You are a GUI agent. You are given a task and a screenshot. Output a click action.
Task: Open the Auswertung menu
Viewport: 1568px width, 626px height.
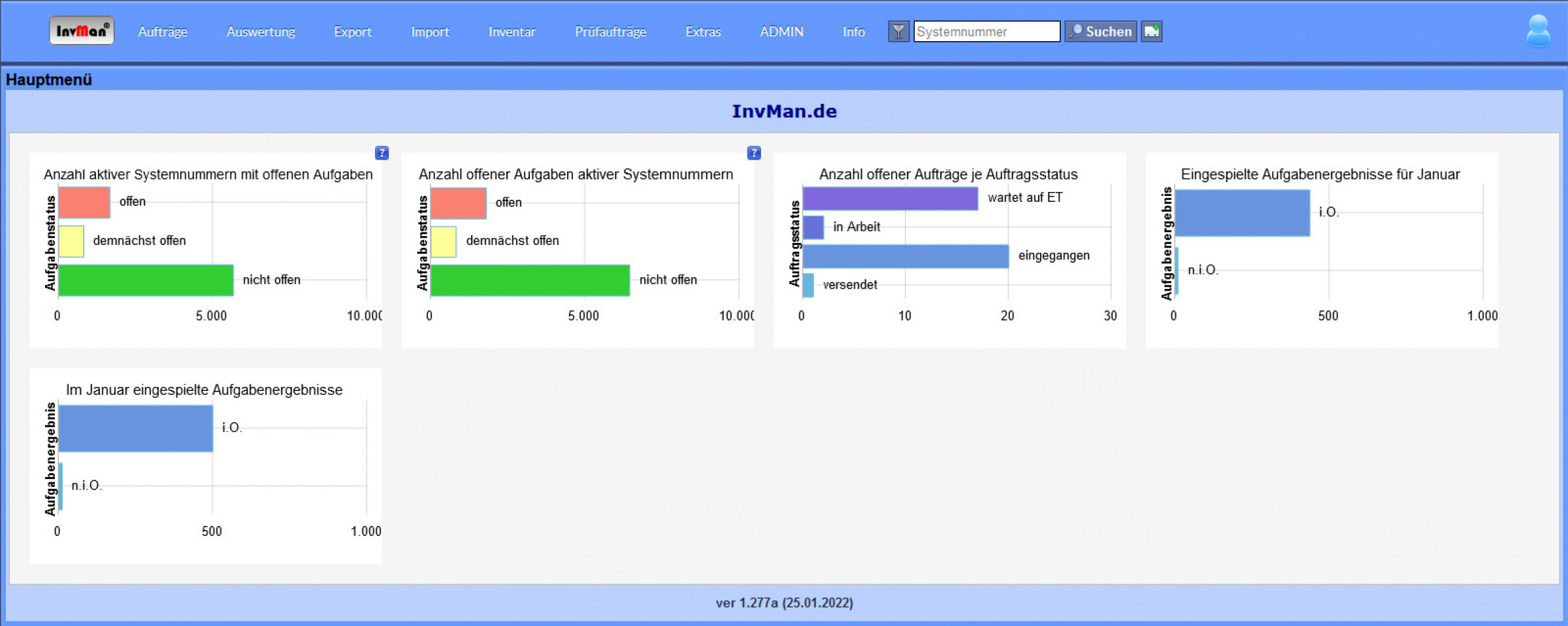coord(261,31)
